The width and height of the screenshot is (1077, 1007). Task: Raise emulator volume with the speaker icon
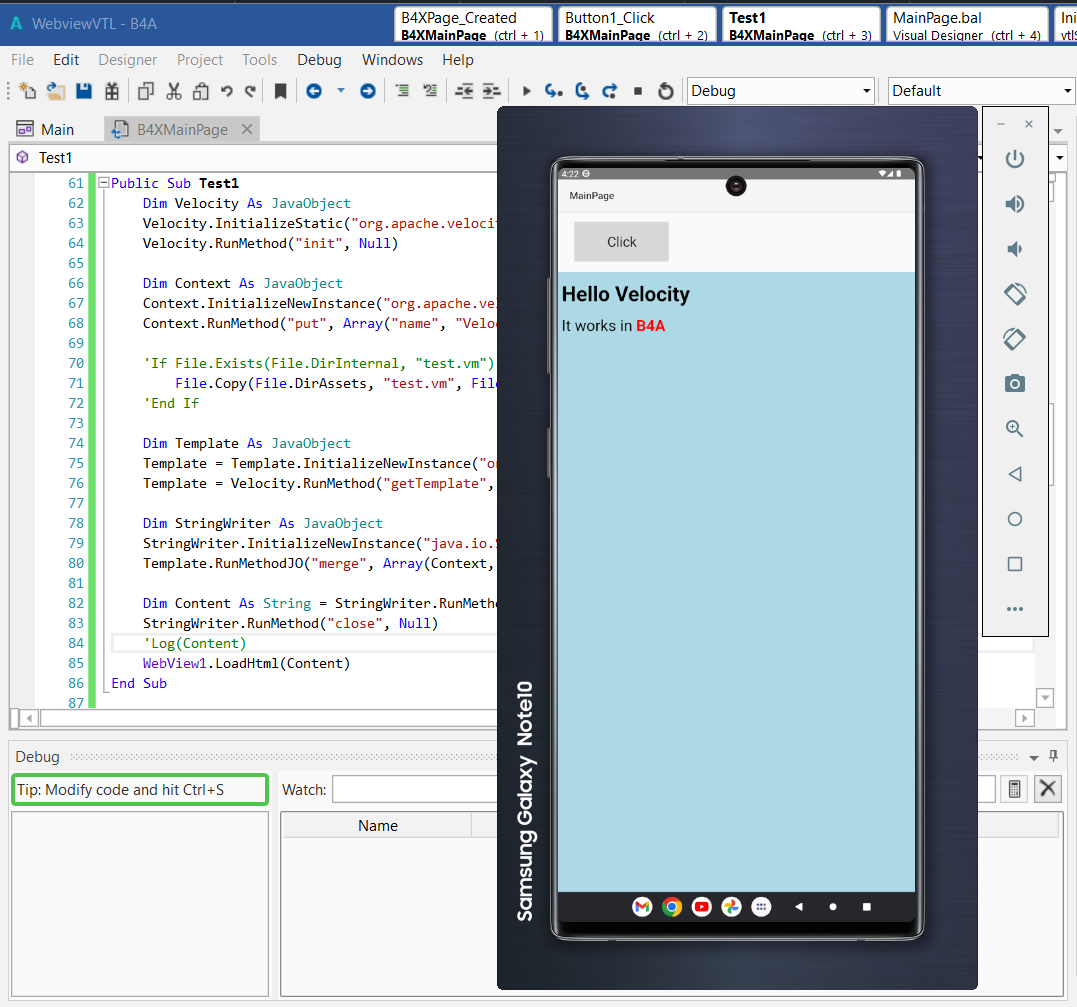tap(1015, 204)
